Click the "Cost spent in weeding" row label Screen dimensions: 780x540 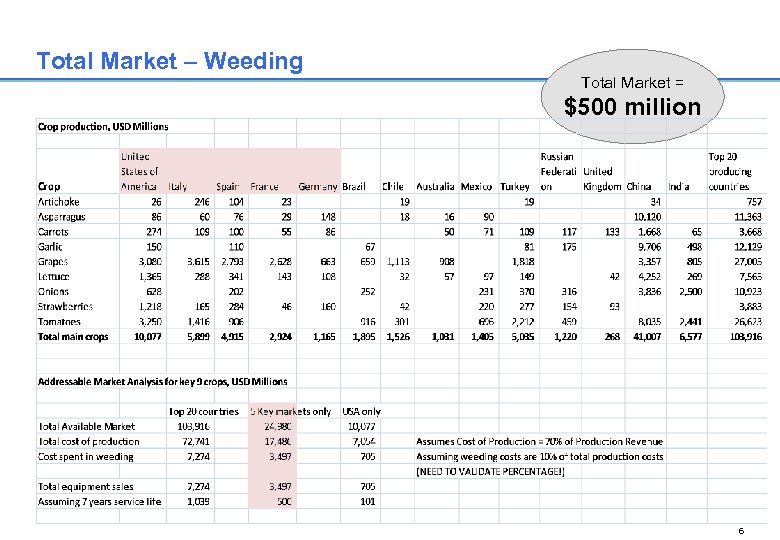coord(85,456)
